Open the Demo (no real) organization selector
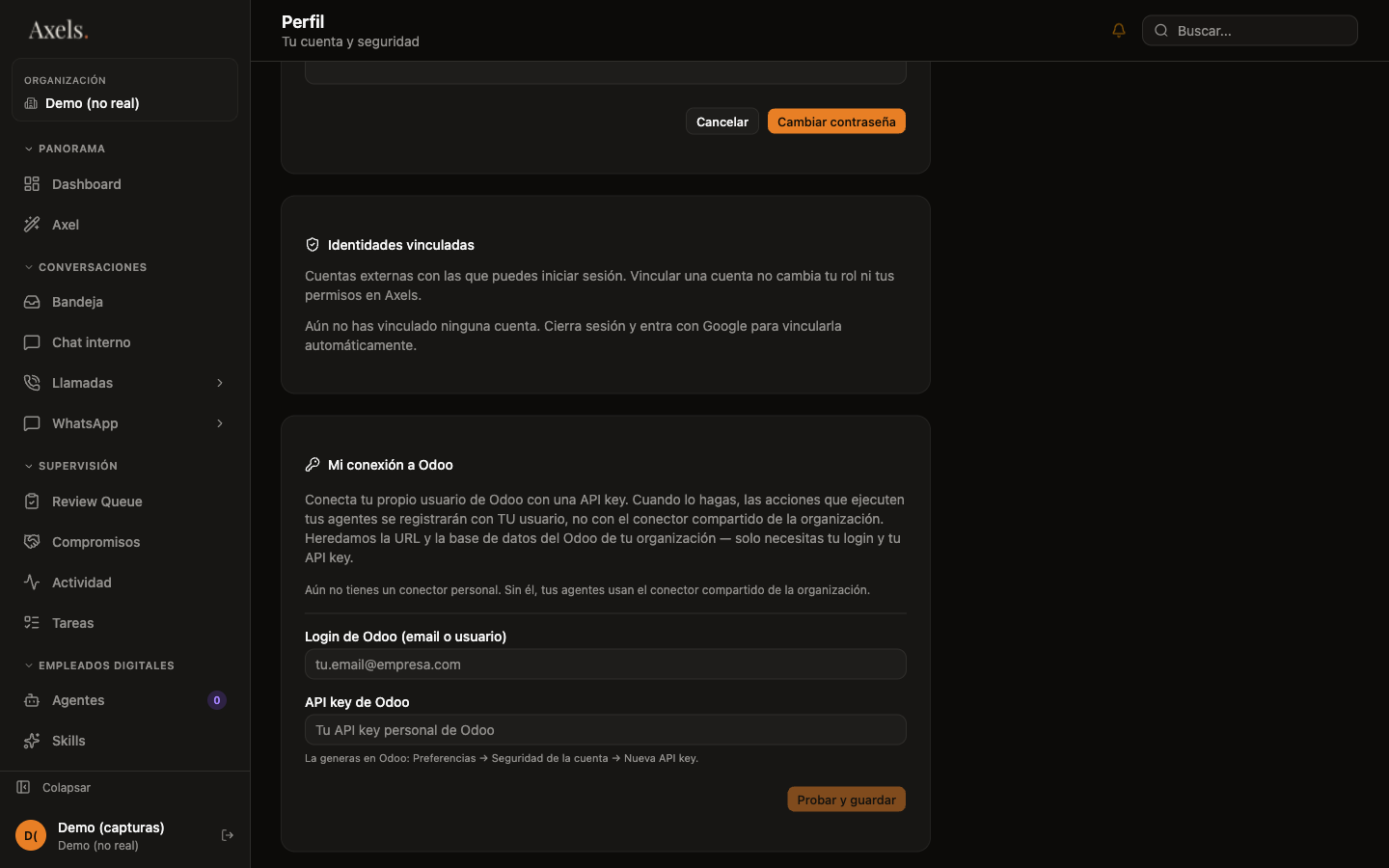 (124, 90)
